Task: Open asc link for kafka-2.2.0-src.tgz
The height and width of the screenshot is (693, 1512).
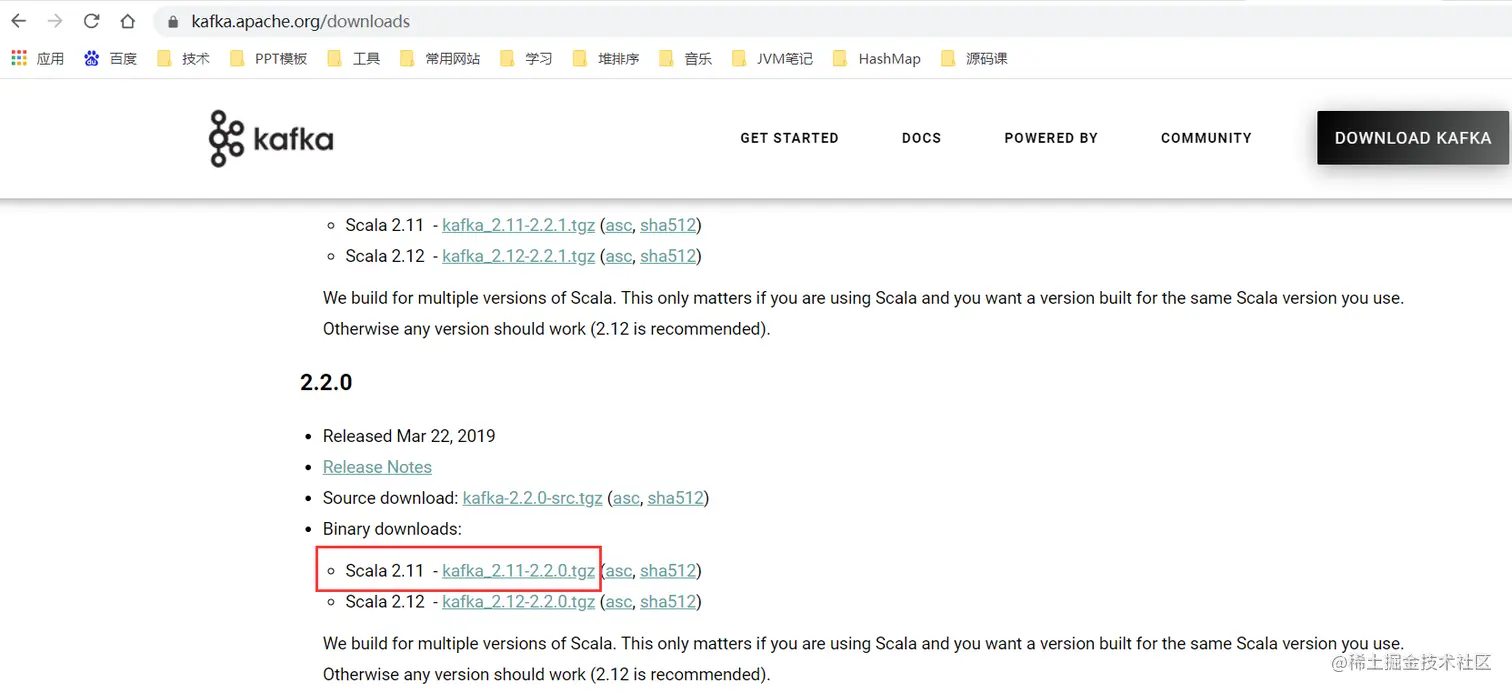Action: (626, 498)
